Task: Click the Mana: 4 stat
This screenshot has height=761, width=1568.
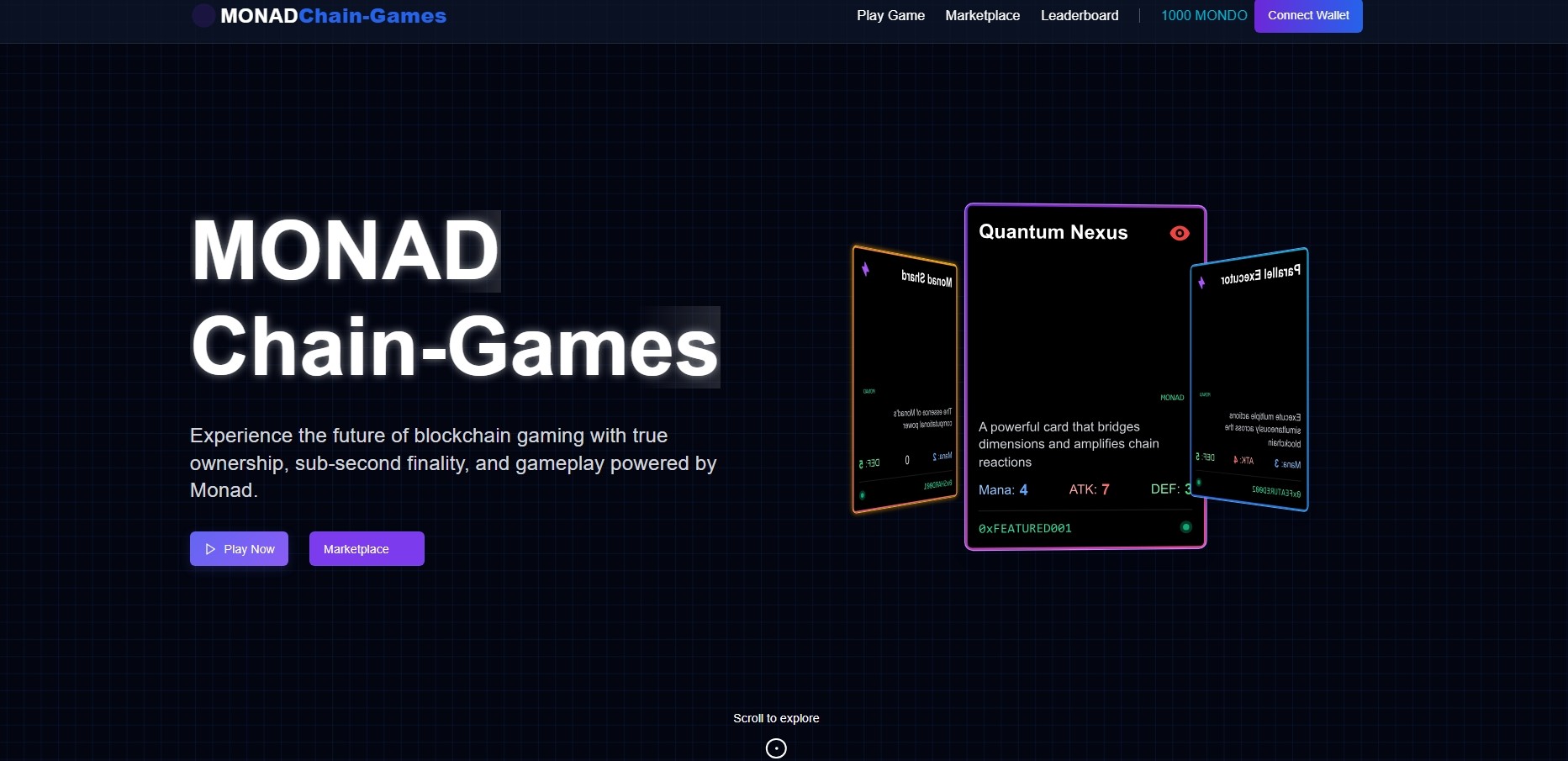Action: click(1003, 489)
